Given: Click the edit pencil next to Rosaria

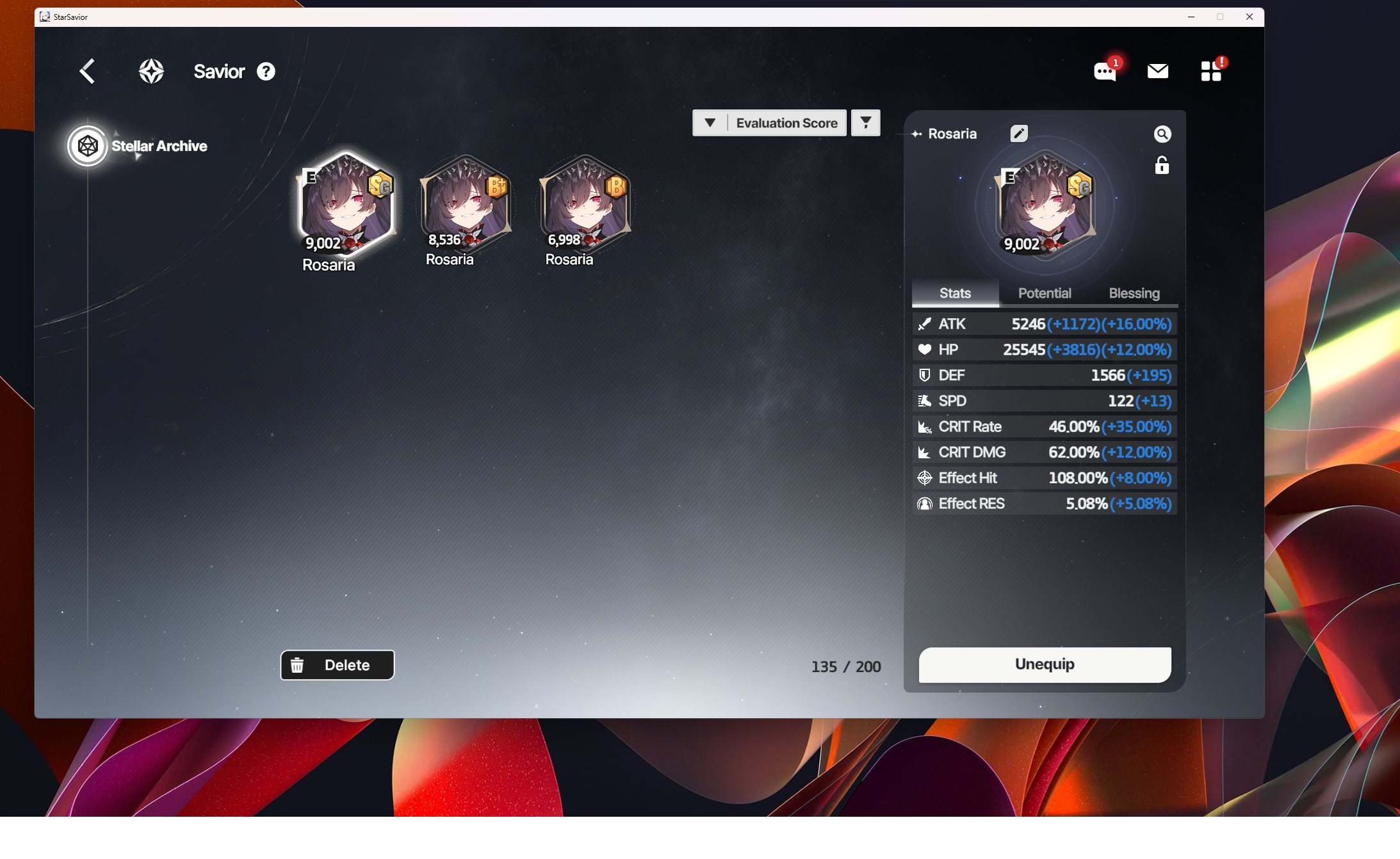Looking at the screenshot, I should [1018, 133].
